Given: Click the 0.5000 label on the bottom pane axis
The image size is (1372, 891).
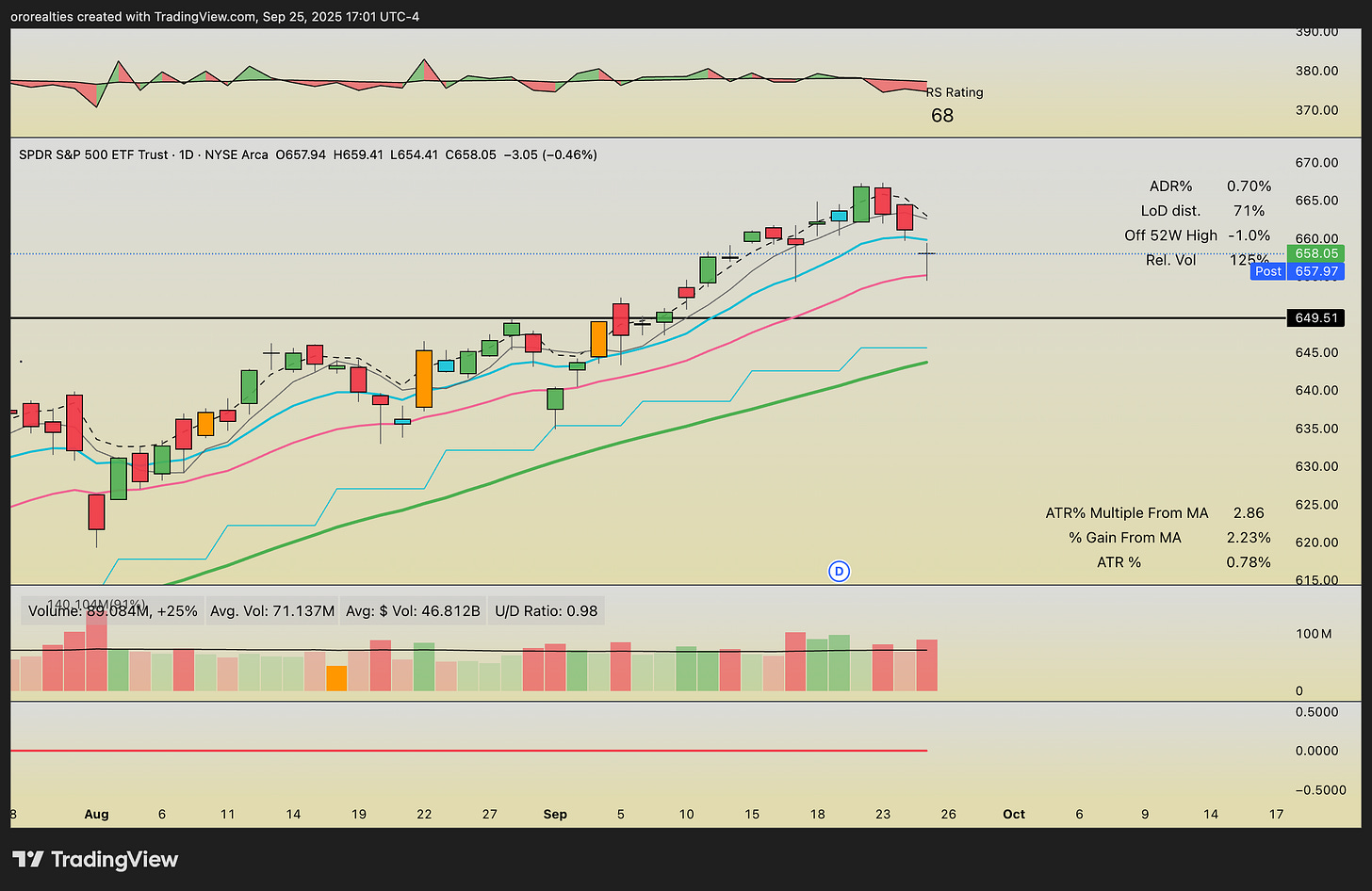Looking at the screenshot, I should (x=1317, y=712).
